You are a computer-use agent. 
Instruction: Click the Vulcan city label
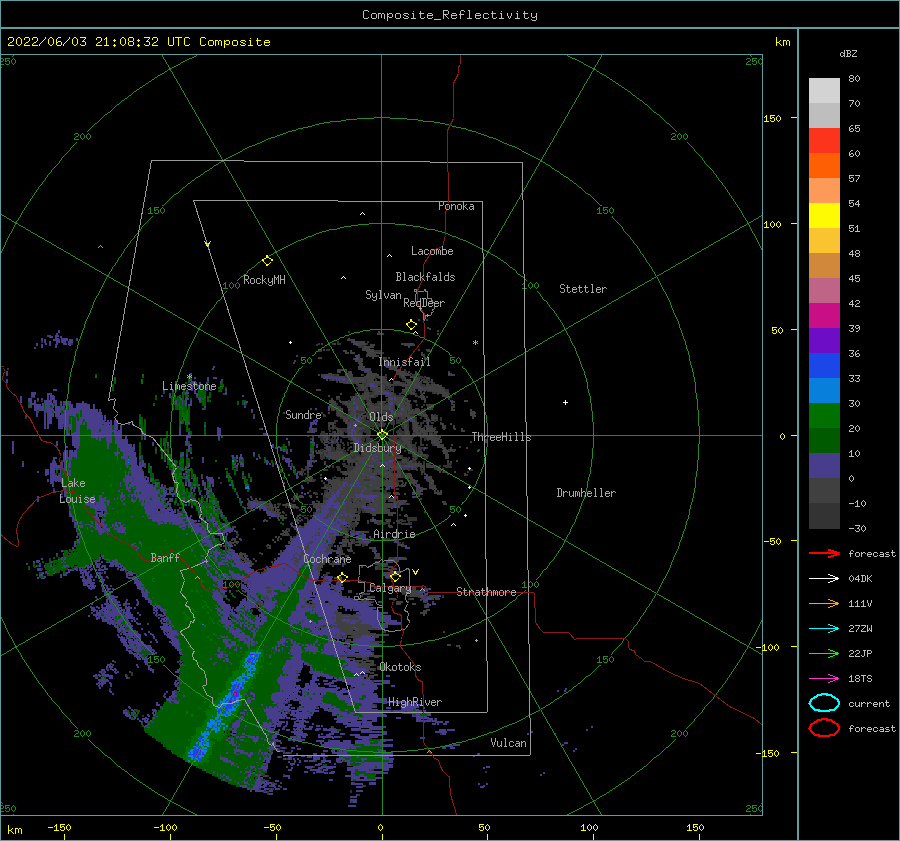(508, 743)
